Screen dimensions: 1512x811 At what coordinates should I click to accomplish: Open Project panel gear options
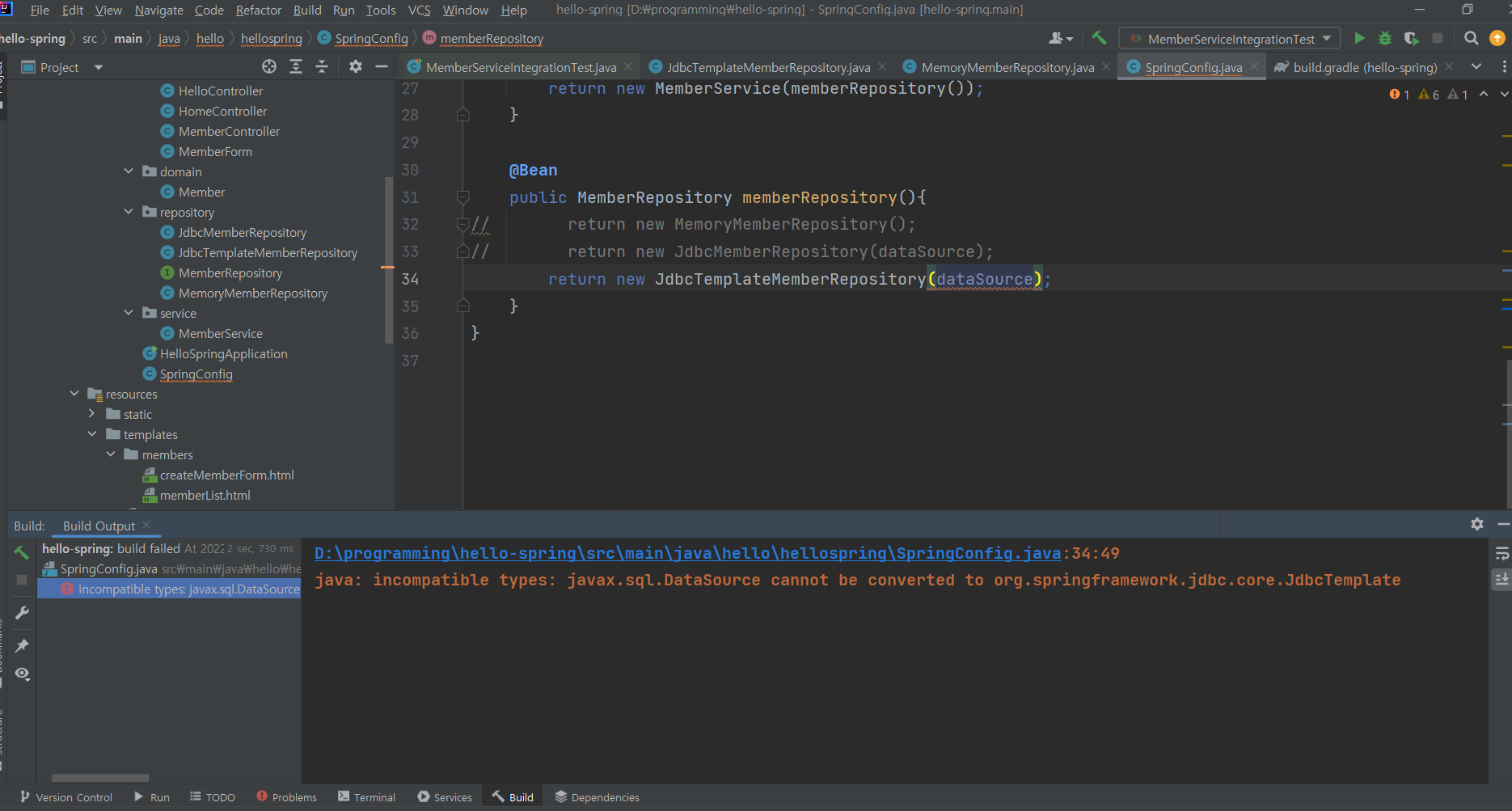pyautogui.click(x=356, y=67)
